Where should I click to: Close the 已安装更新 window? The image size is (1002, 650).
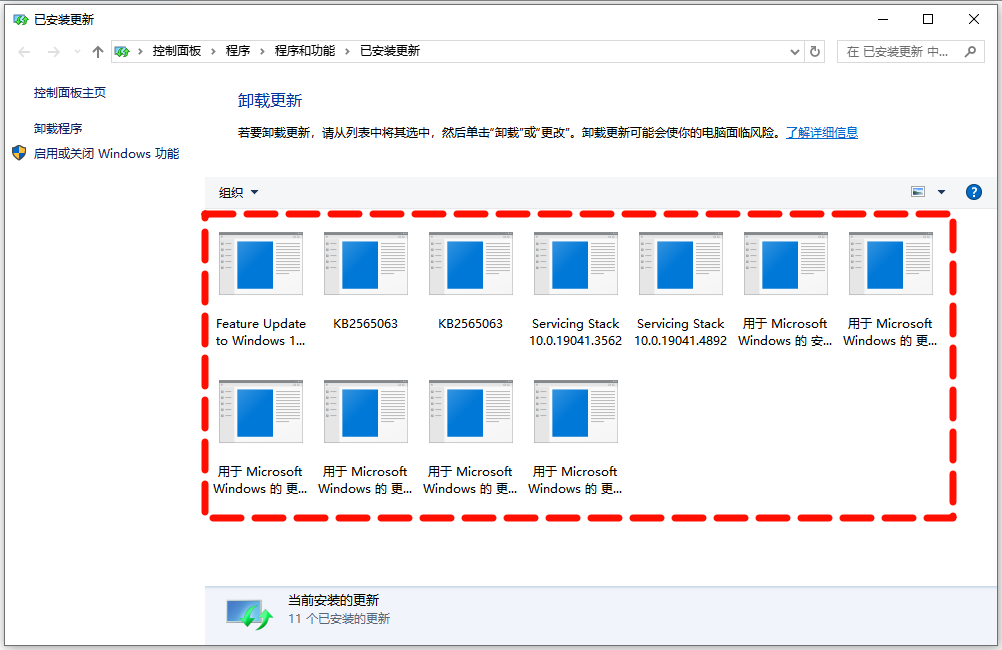(x=973, y=19)
